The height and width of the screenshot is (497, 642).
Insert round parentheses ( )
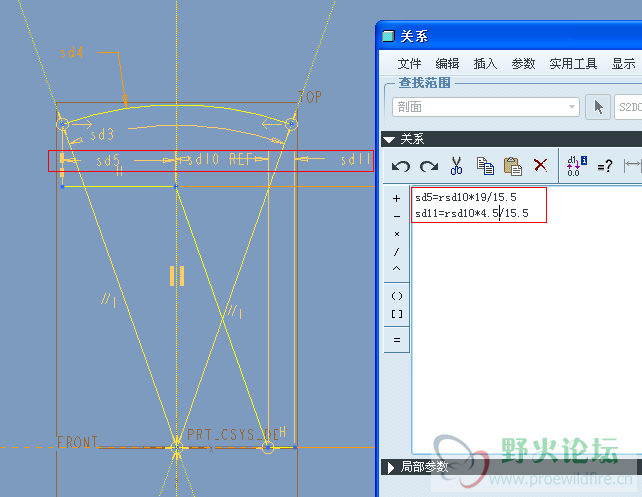click(x=397, y=296)
